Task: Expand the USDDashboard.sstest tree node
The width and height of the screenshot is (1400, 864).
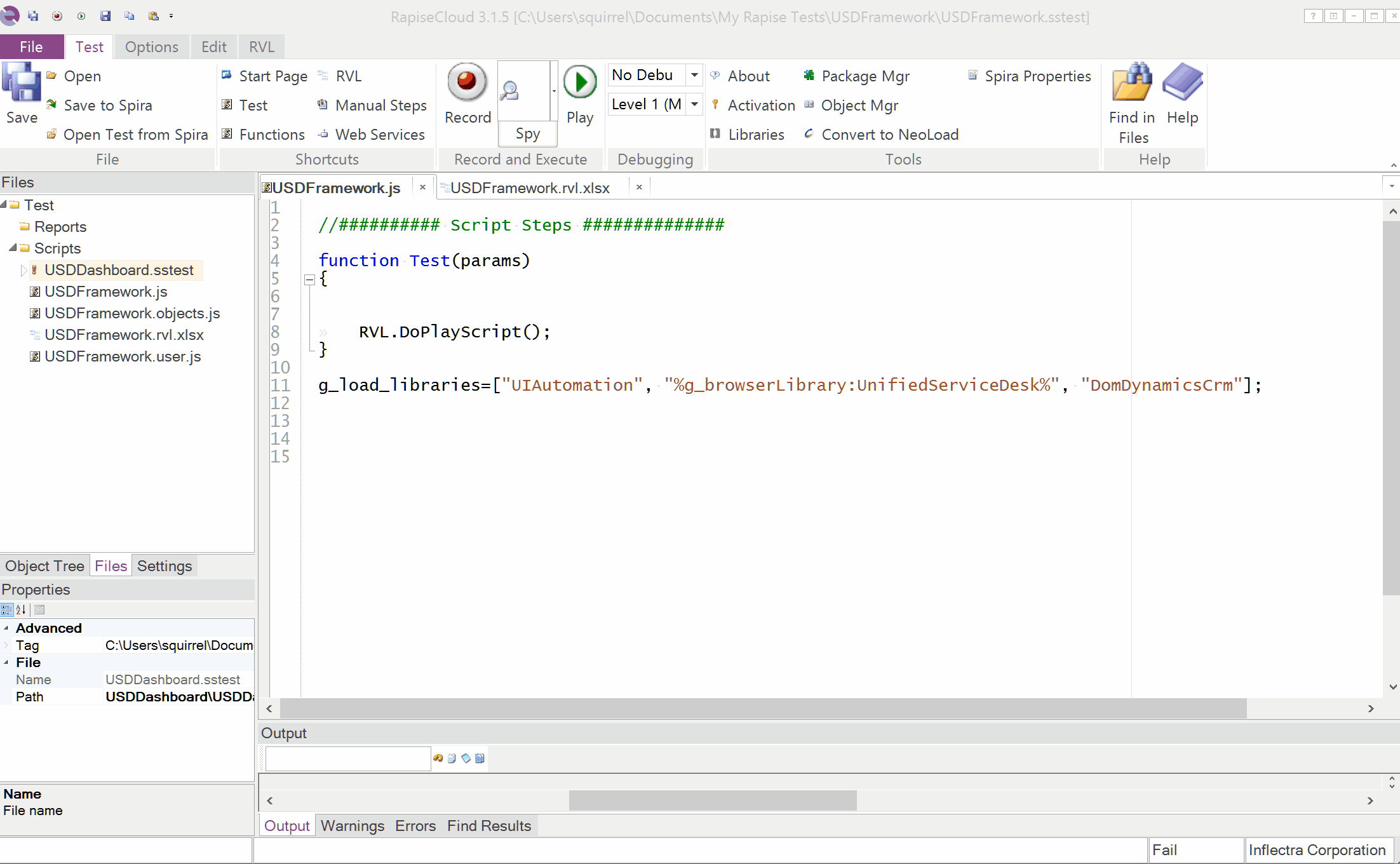Action: click(x=24, y=271)
